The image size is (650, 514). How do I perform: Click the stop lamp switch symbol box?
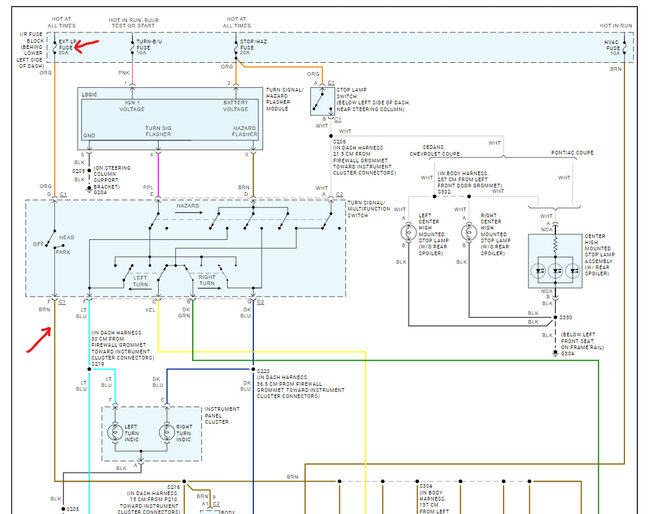point(323,102)
